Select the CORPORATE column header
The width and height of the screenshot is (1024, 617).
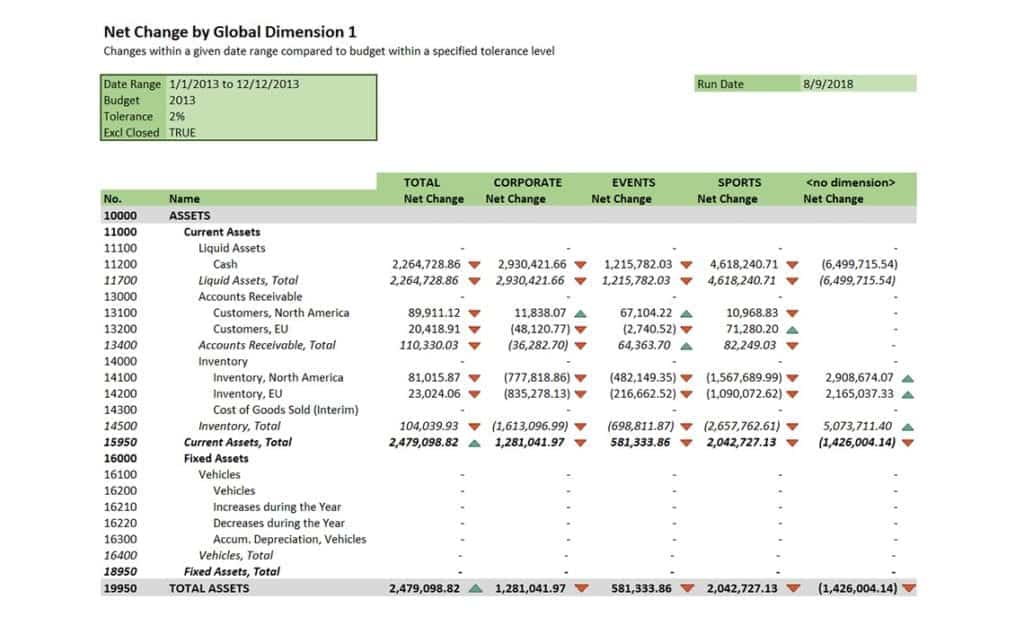tap(527, 182)
